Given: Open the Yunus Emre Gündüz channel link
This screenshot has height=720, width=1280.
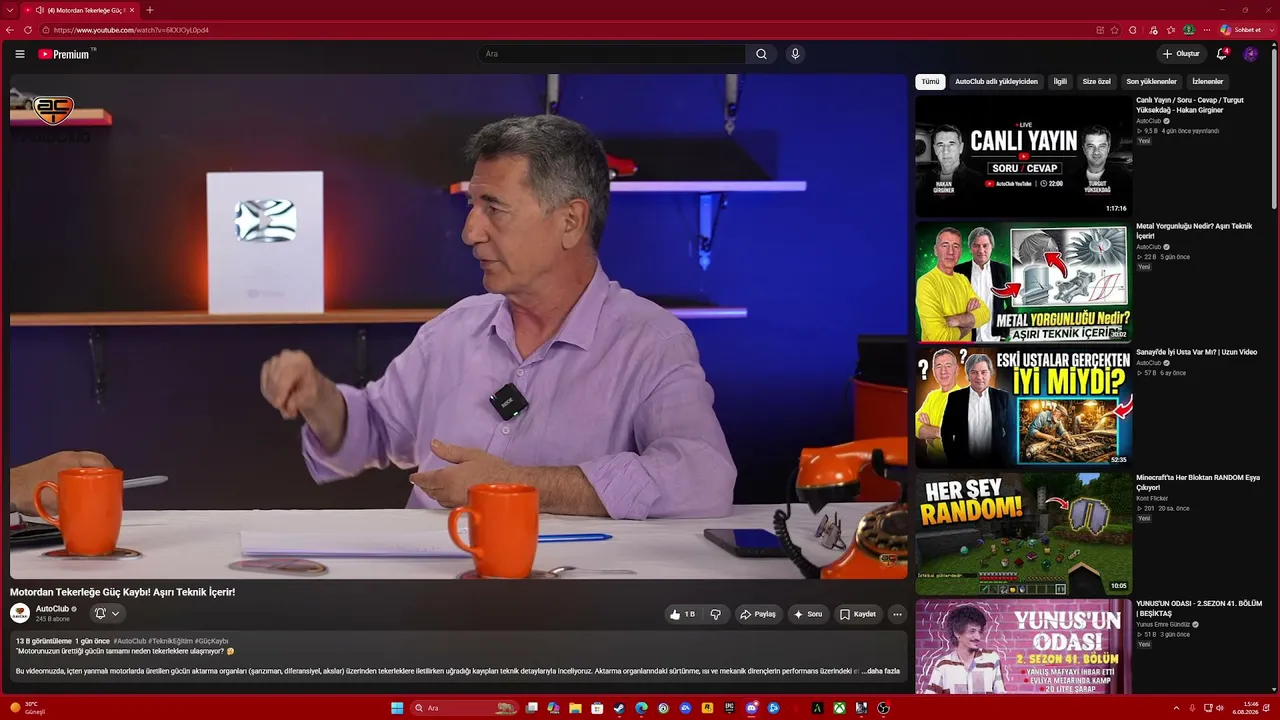Looking at the screenshot, I should pyautogui.click(x=1165, y=624).
